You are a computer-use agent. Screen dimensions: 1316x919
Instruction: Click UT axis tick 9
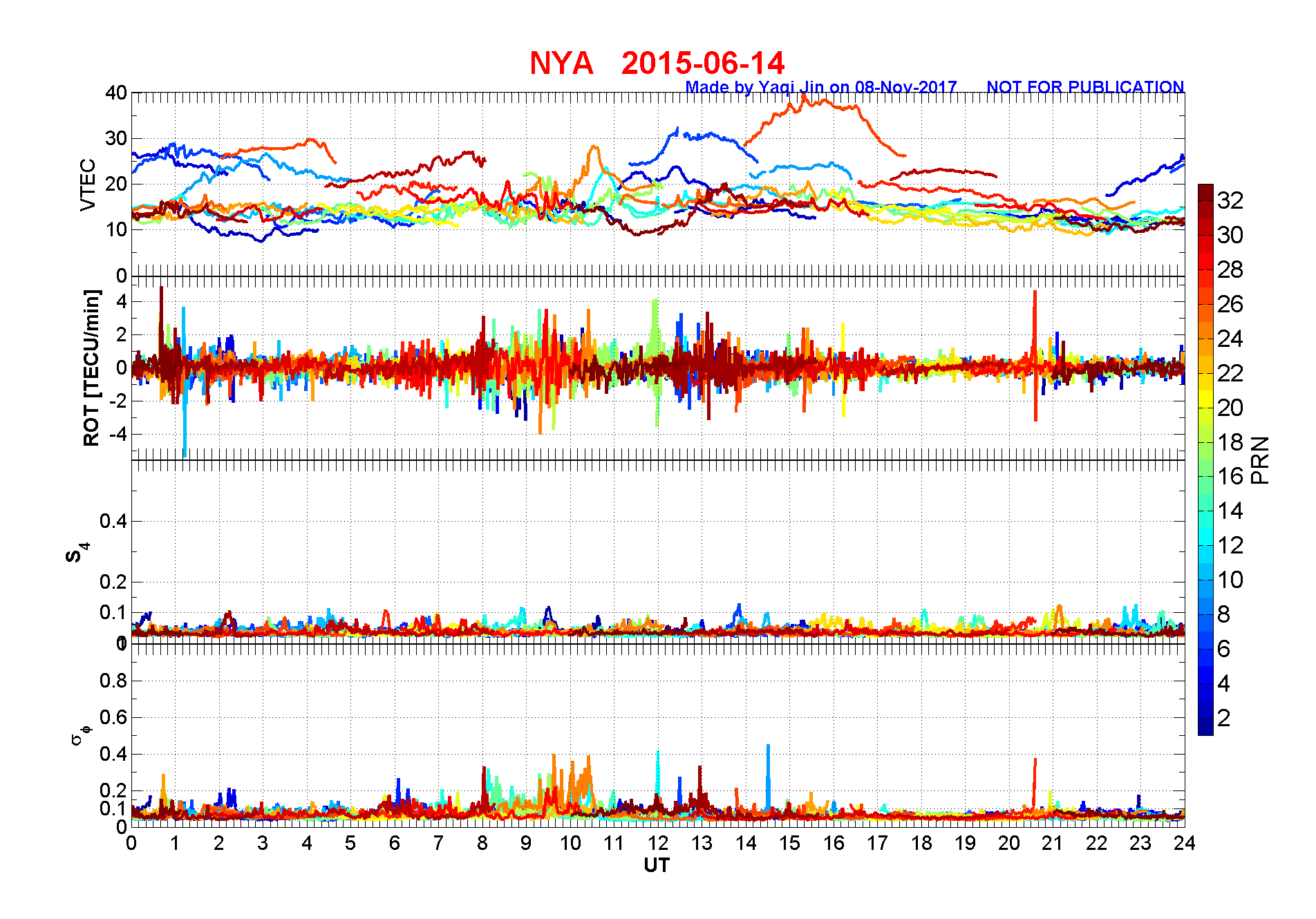click(x=526, y=843)
